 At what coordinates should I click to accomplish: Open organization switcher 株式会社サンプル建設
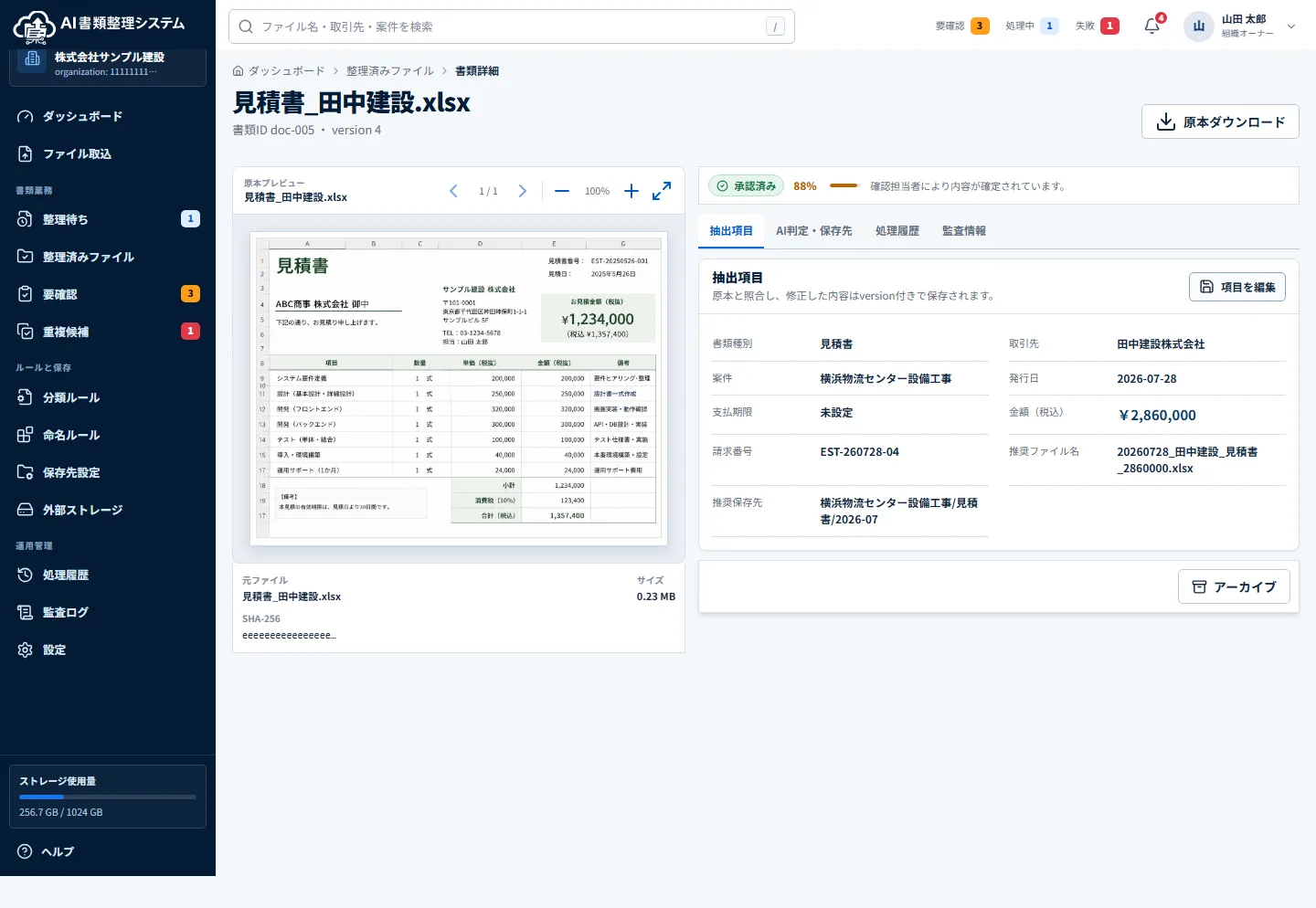tap(108, 64)
